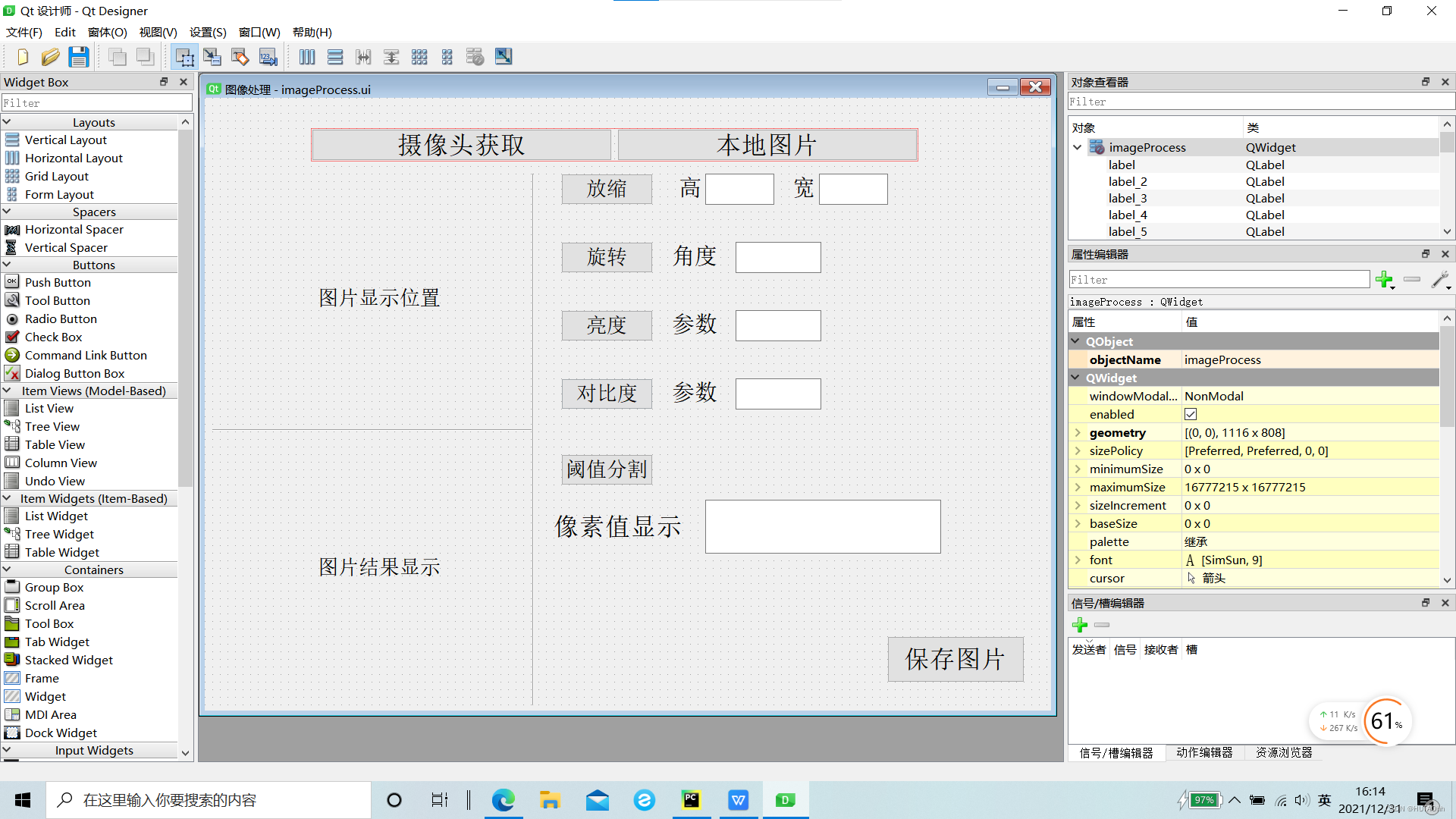Switch to the 摄像头获取 tab
Screen dimensions: 1456x819
click(461, 145)
